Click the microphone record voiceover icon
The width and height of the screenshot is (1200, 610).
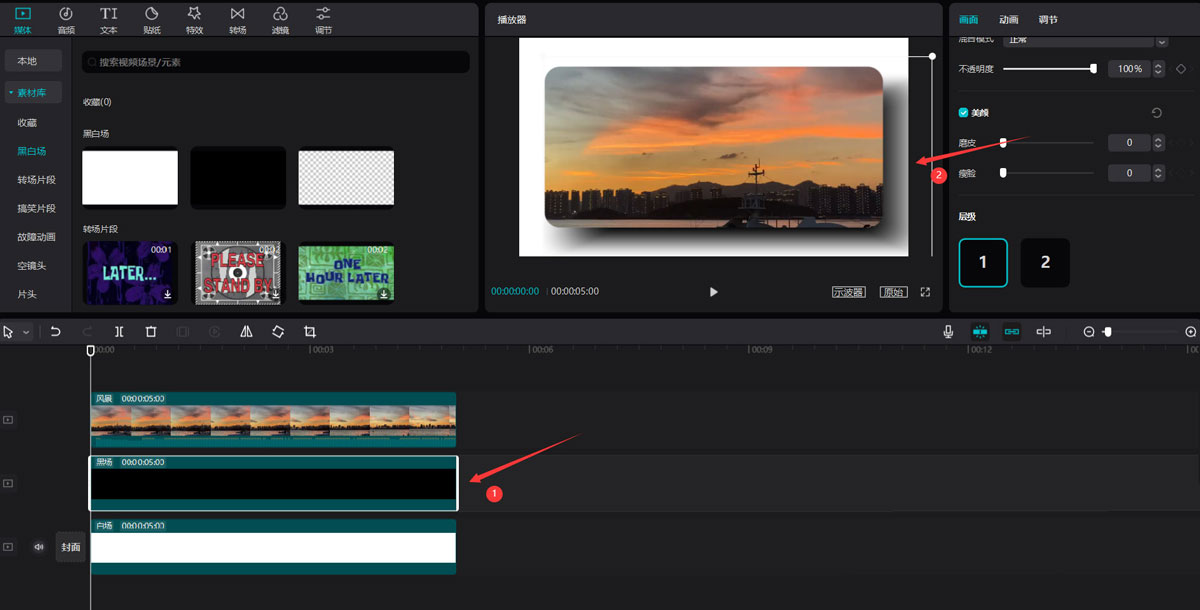click(948, 332)
